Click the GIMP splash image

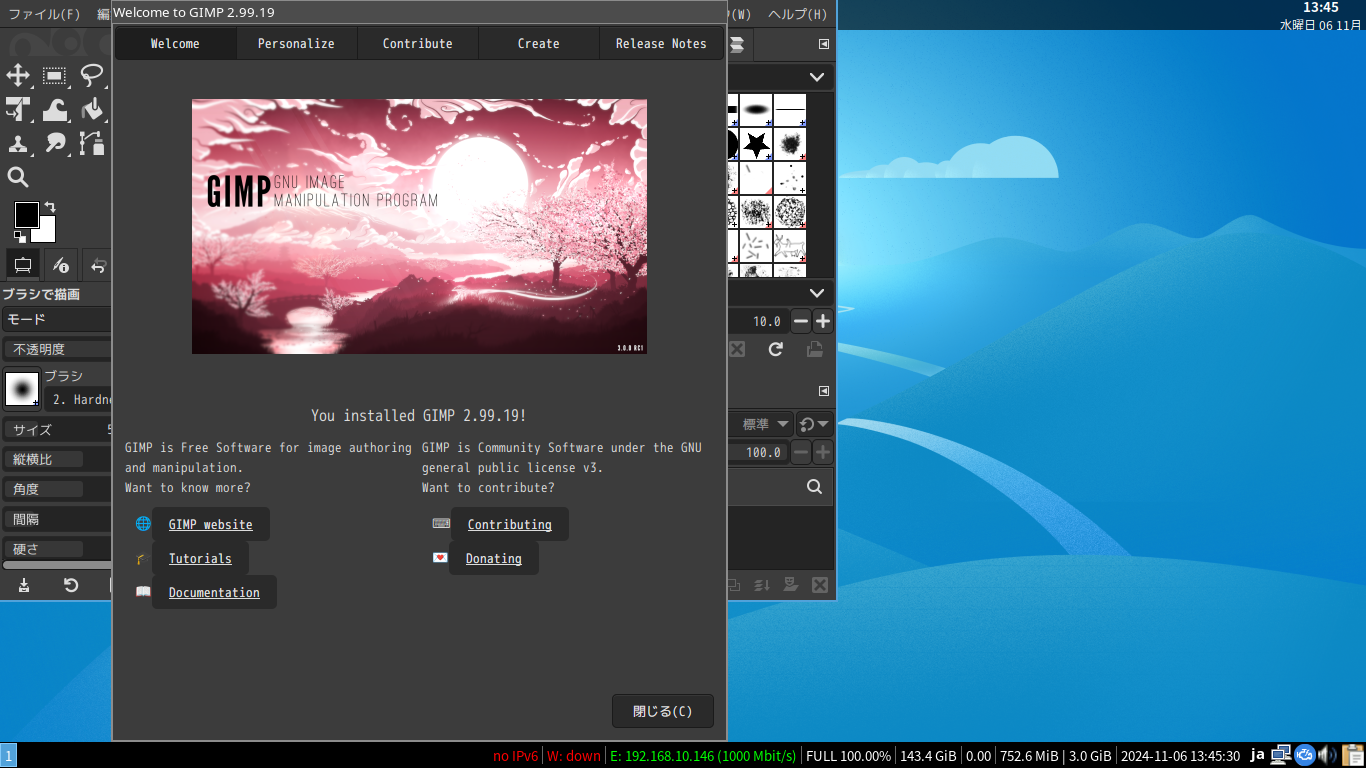pos(419,226)
